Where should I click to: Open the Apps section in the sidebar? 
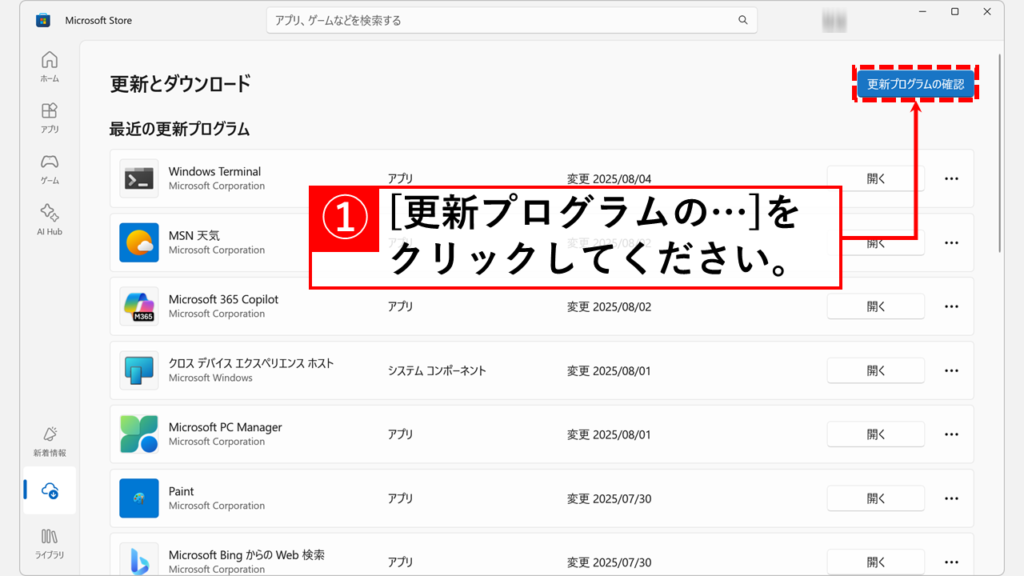pyautogui.click(x=50, y=118)
